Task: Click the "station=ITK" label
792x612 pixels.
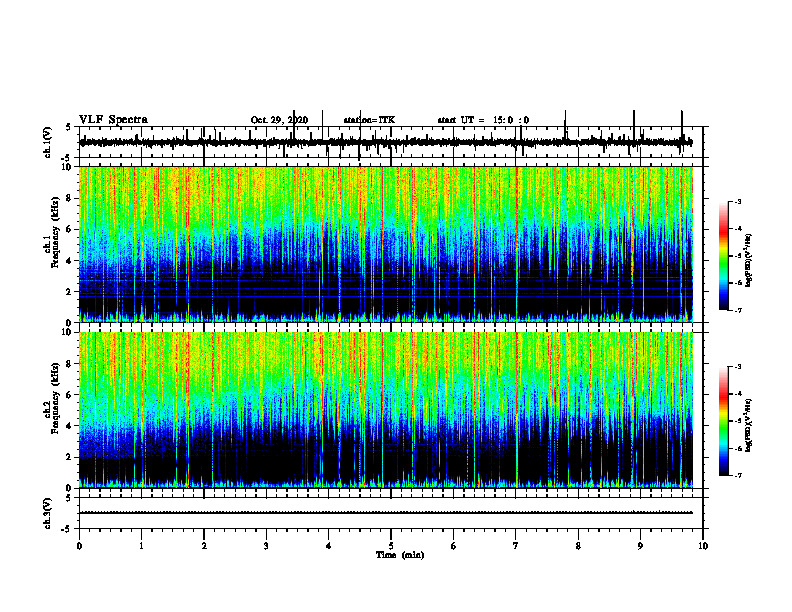Action: pyautogui.click(x=369, y=120)
